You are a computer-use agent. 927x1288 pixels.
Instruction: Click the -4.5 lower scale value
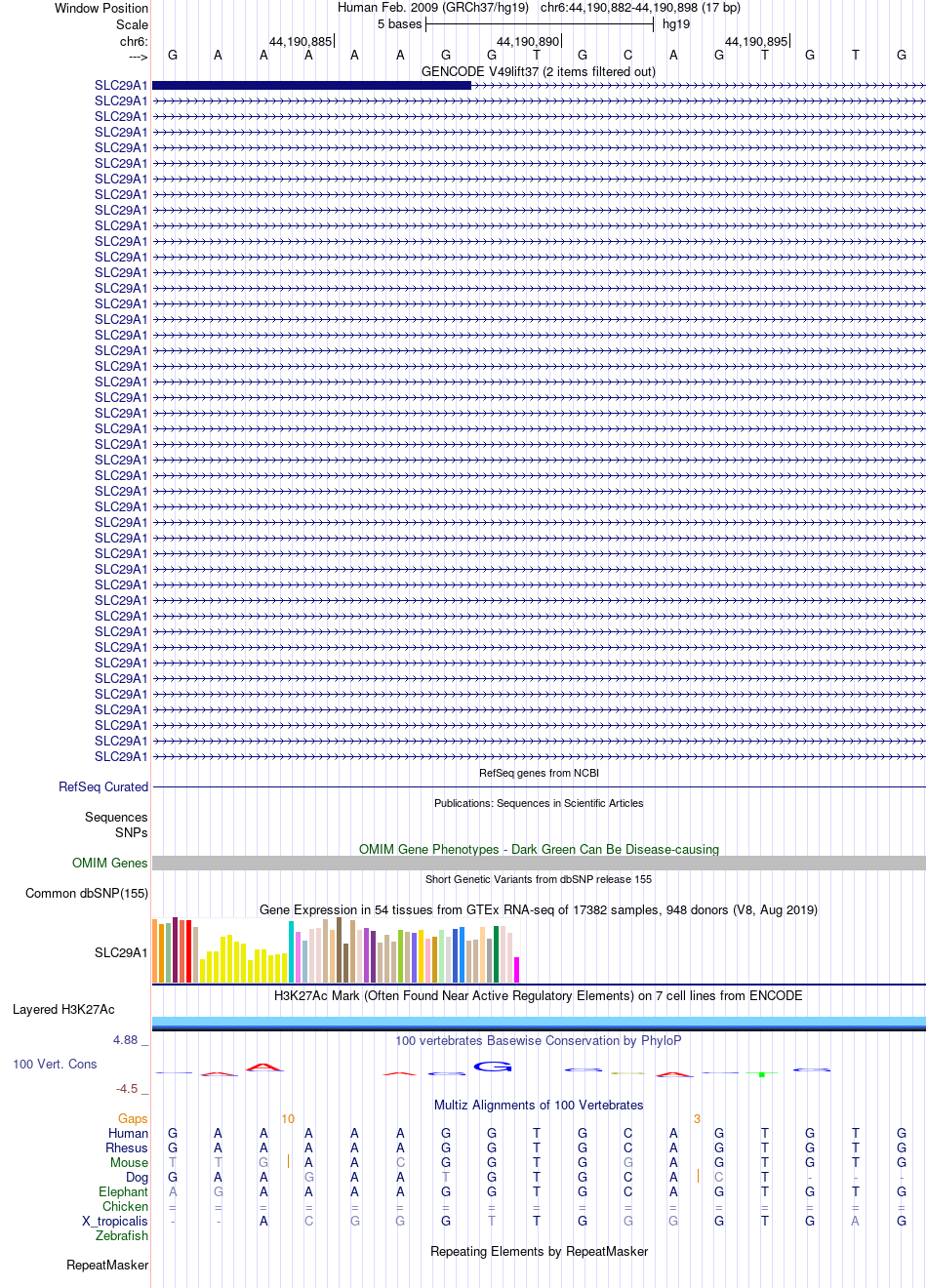(127, 1089)
